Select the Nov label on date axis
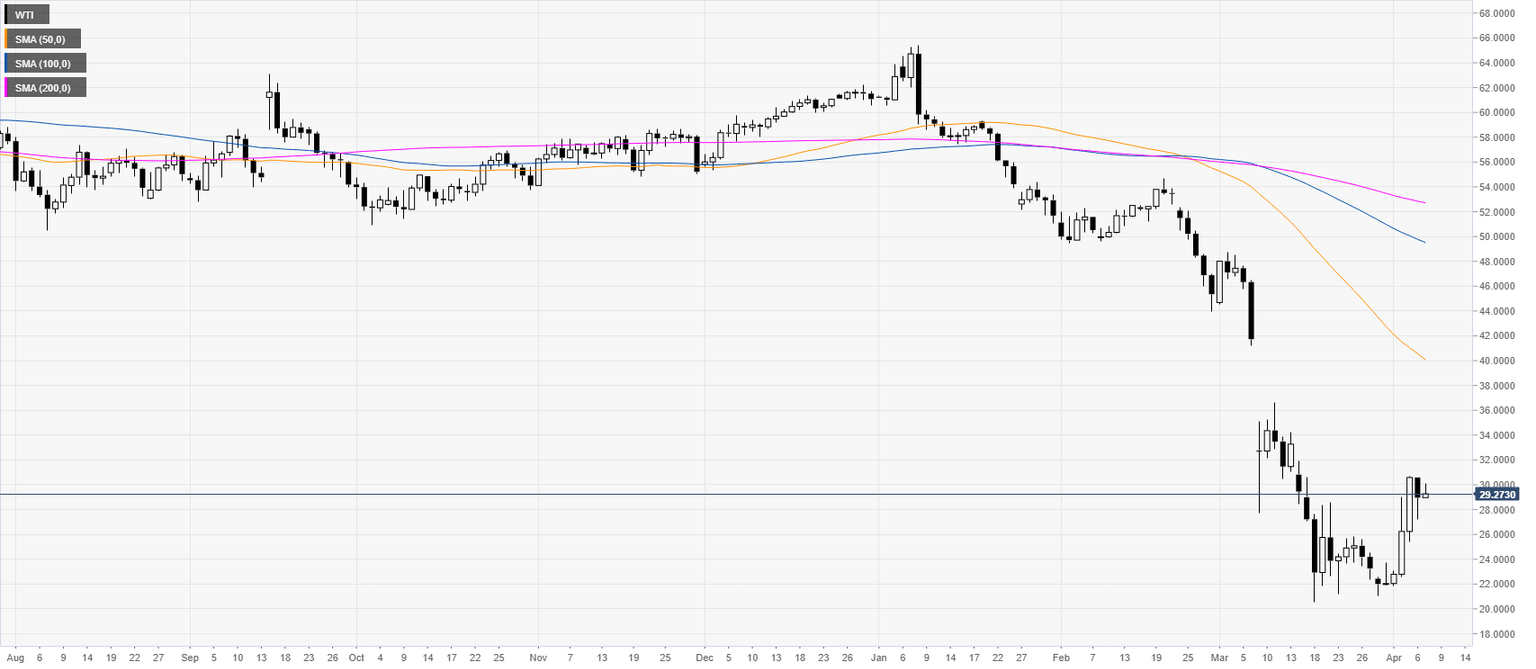The height and width of the screenshot is (669, 1536). coord(538,658)
